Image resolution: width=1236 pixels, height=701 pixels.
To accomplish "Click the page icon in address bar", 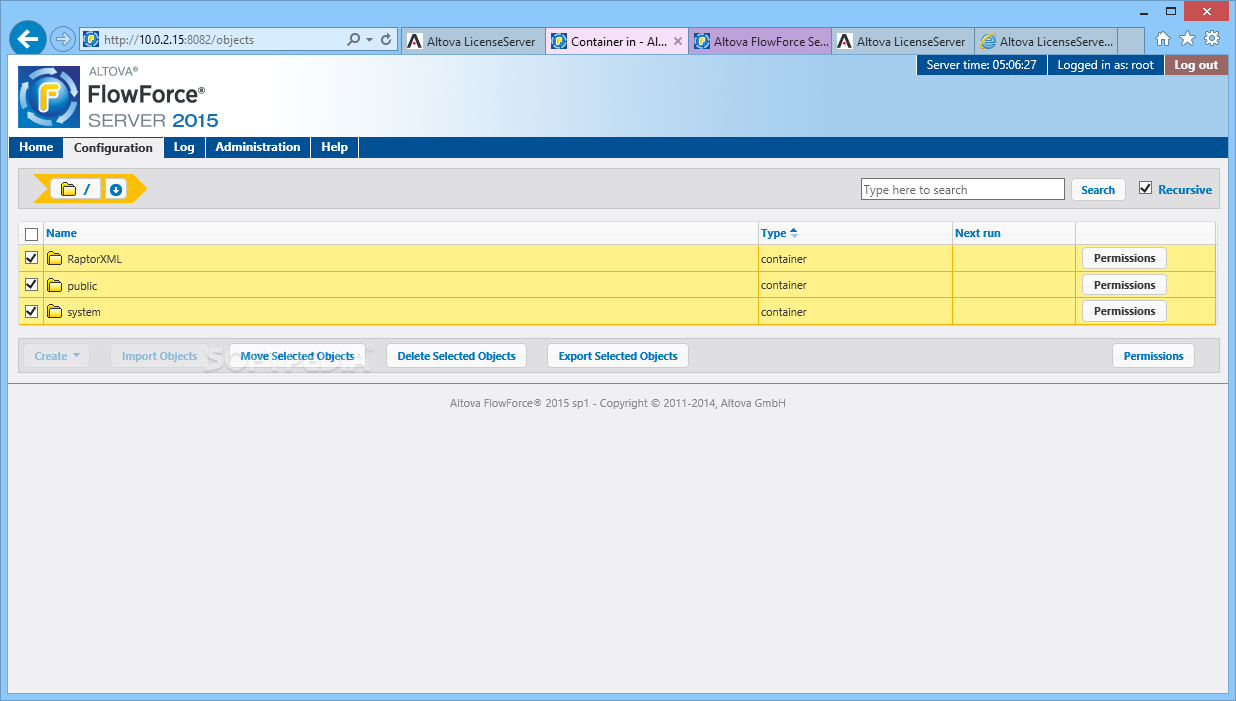I will point(91,40).
